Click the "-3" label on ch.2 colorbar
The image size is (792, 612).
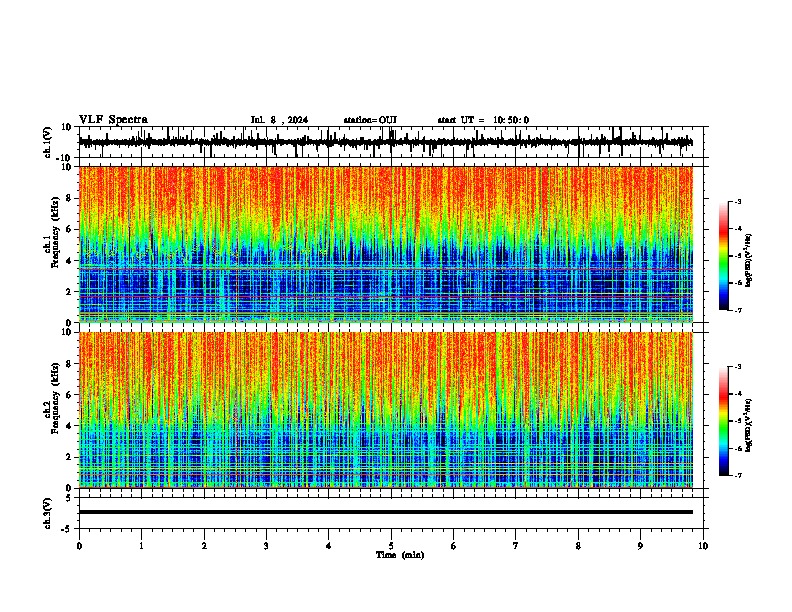pos(737,367)
